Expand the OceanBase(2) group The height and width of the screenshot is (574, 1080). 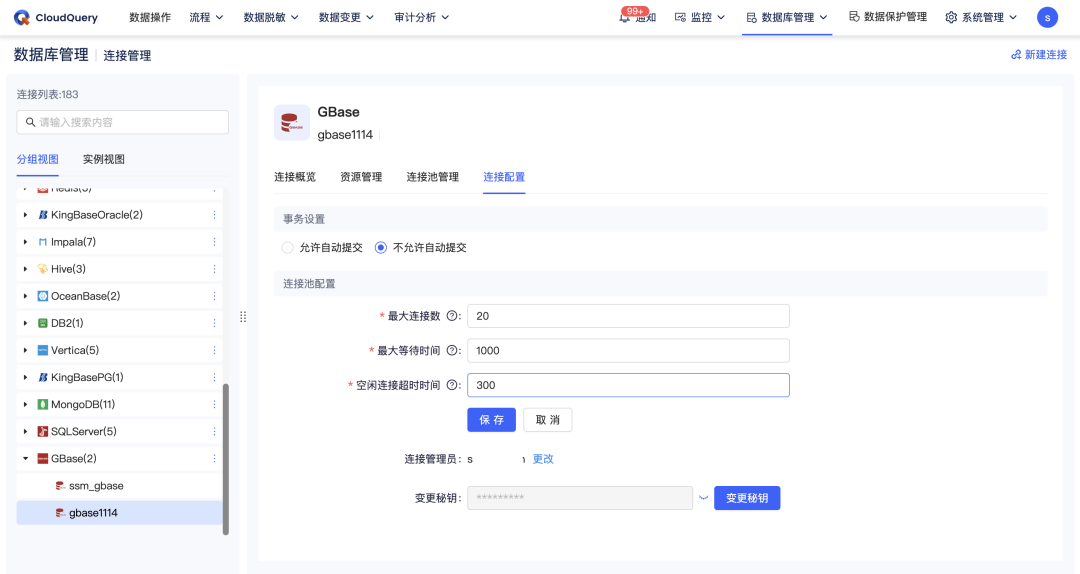25,296
